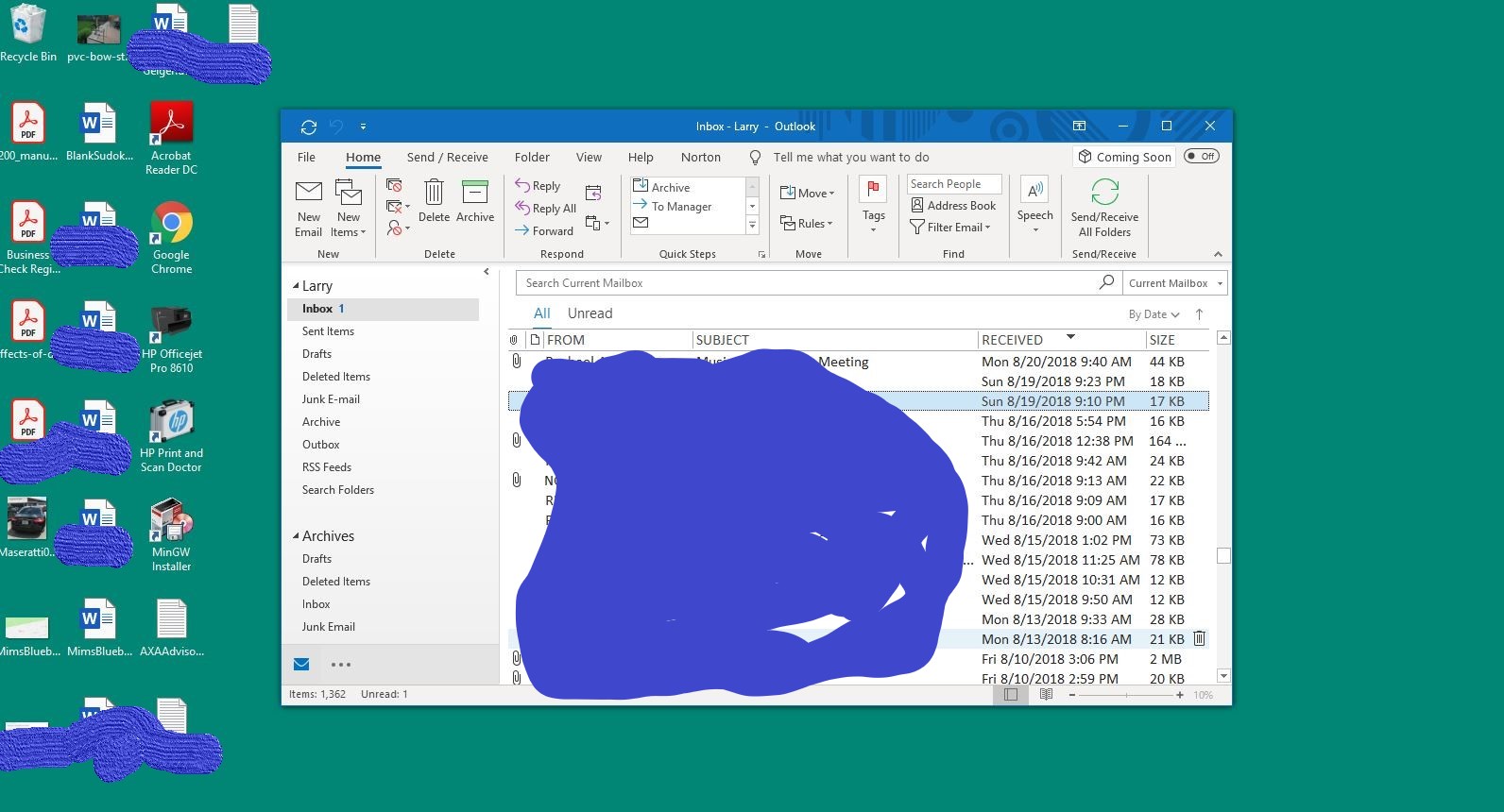Show All messages filter

[541, 313]
